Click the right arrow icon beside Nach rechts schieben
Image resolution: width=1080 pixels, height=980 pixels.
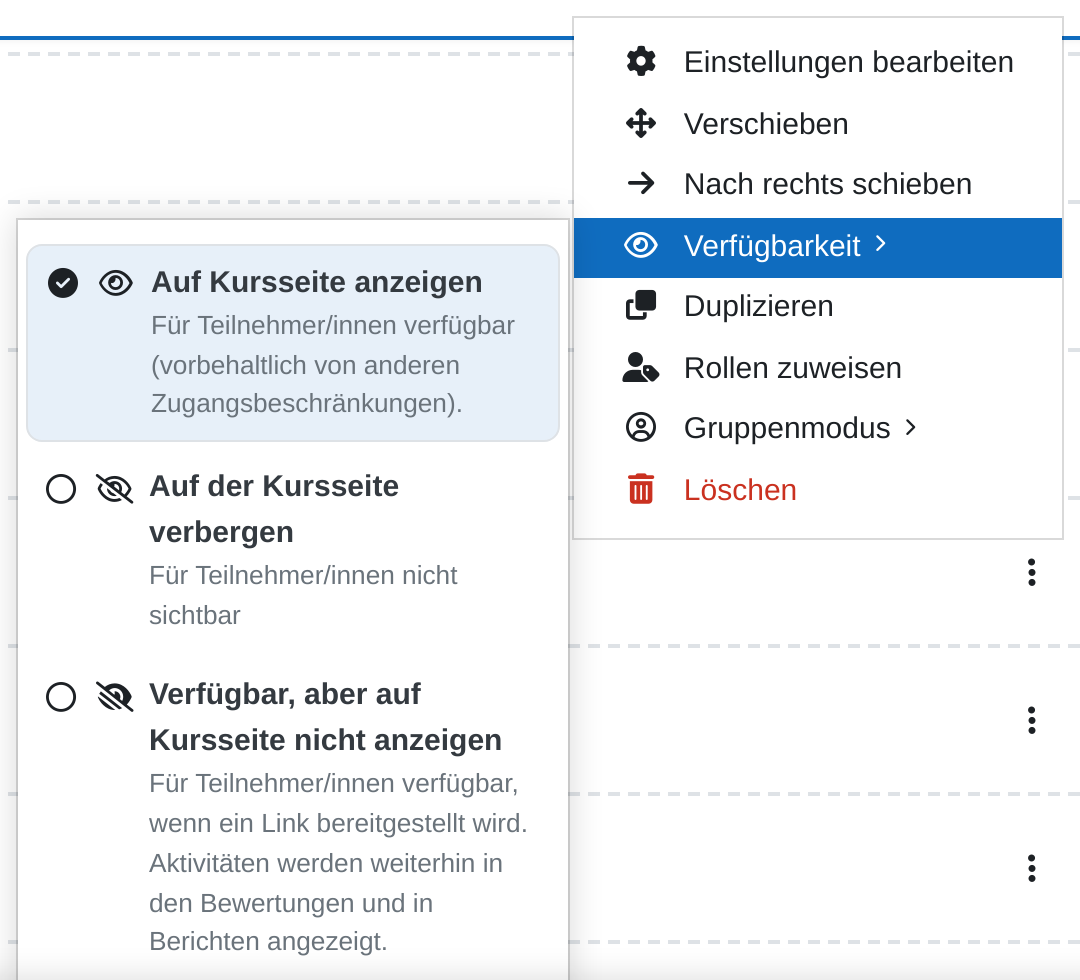641,183
